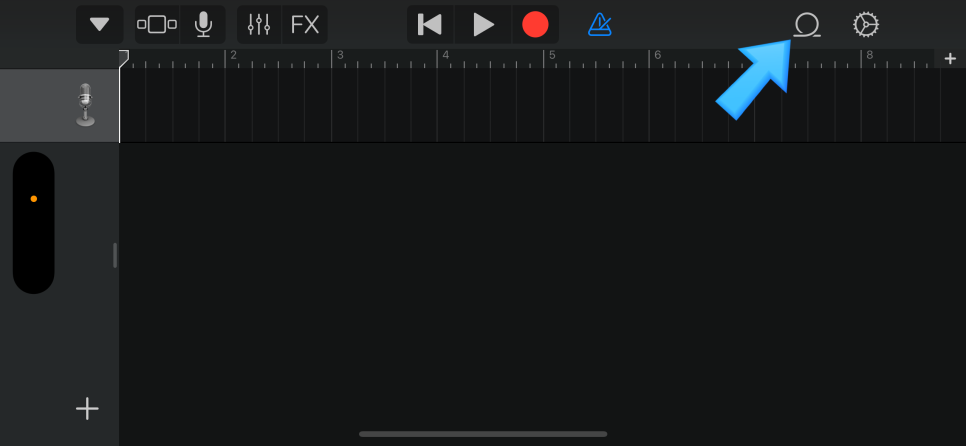Viewport: 966px width, 446px height.
Task: Start recording with the red Record button
Action: [x=535, y=25]
